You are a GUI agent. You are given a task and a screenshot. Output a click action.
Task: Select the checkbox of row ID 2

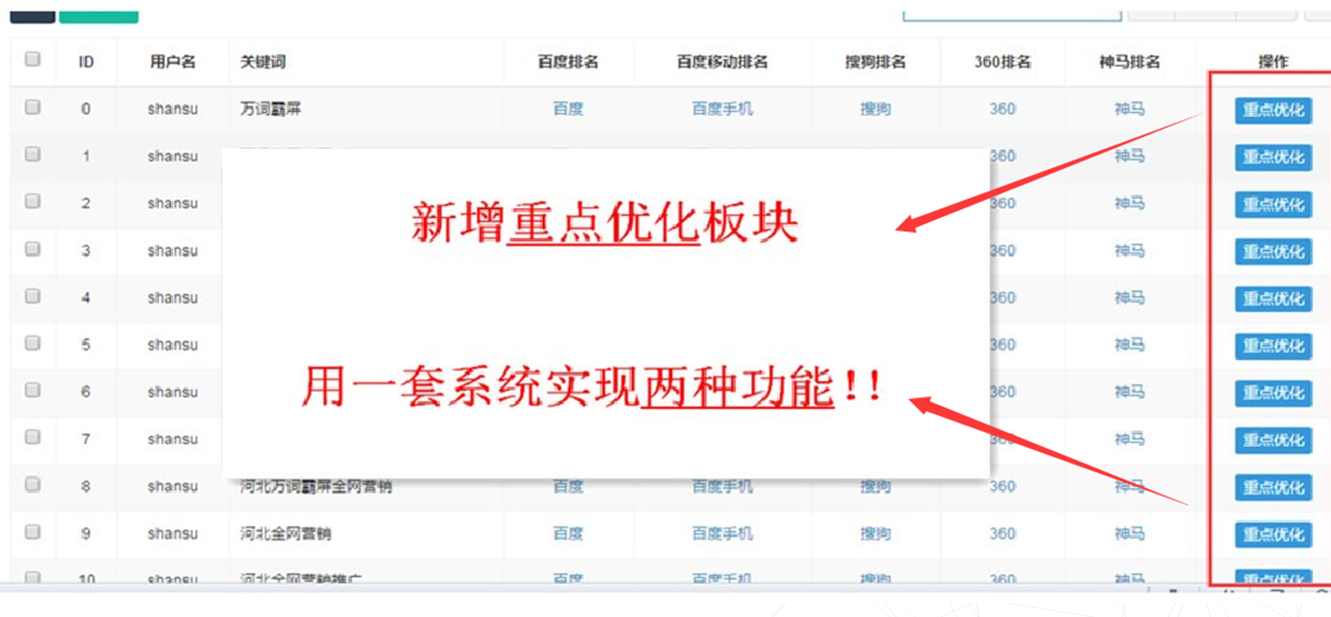[33, 201]
